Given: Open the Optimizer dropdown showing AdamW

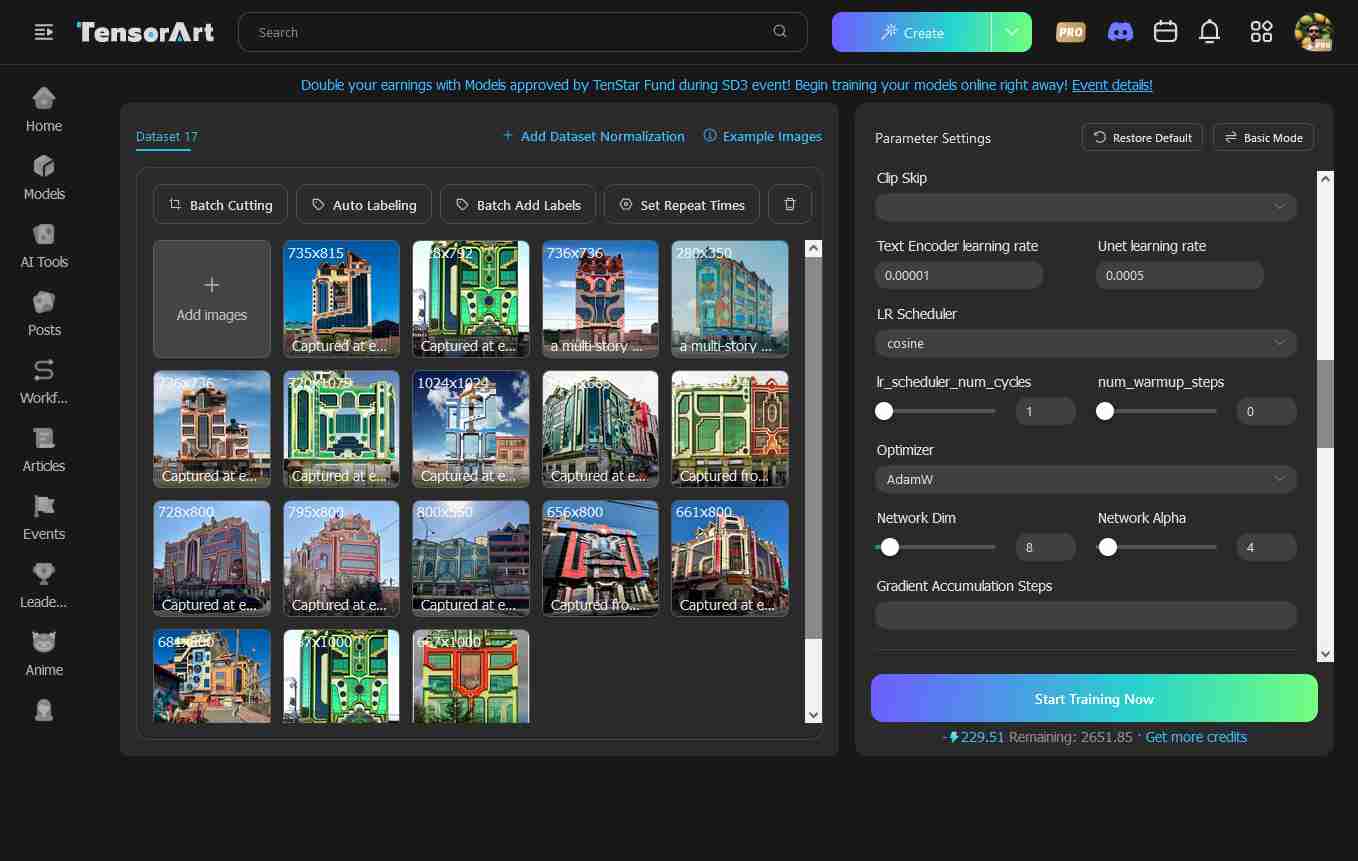Looking at the screenshot, I should point(1086,479).
